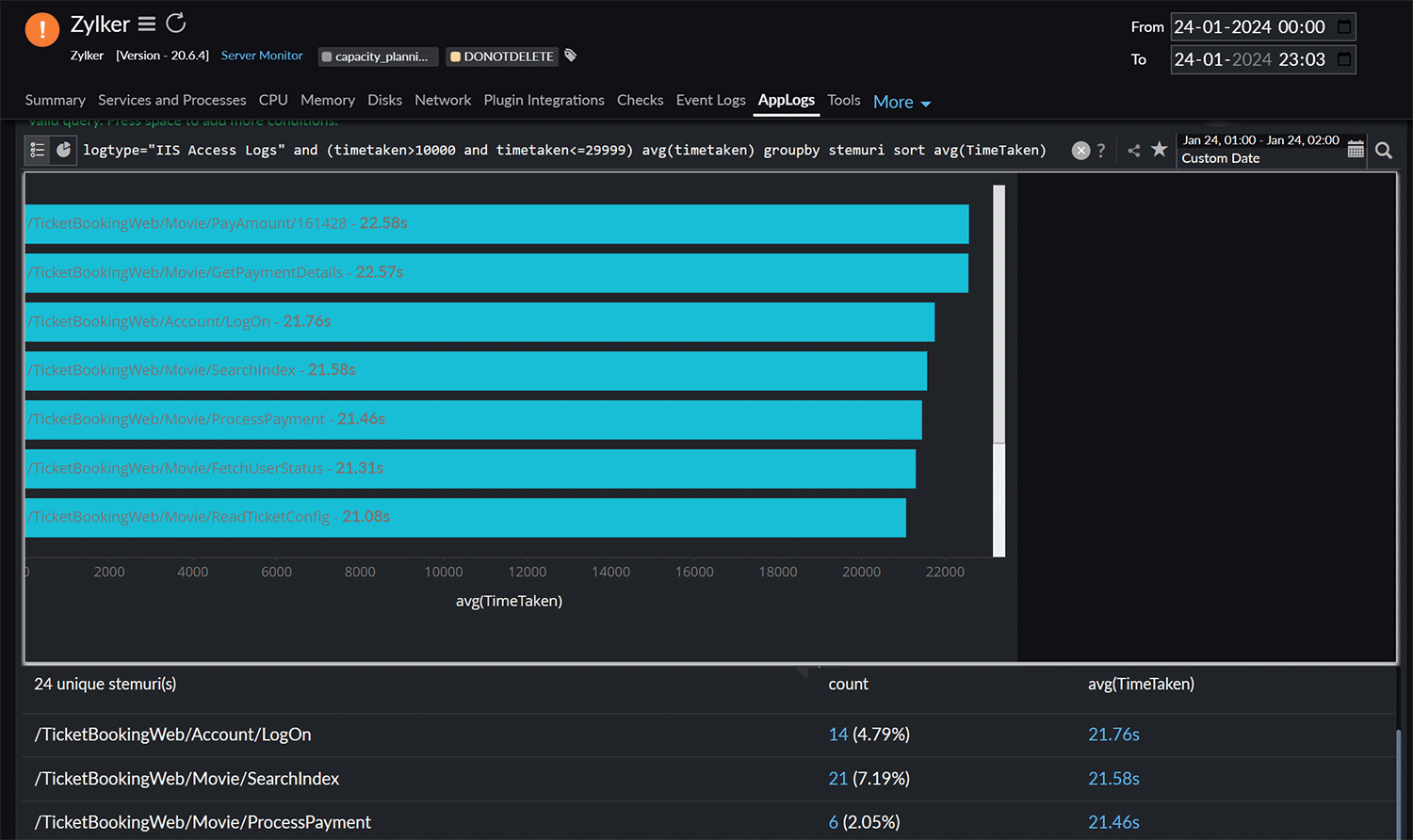Star this query as a favorite

pyautogui.click(x=1160, y=150)
